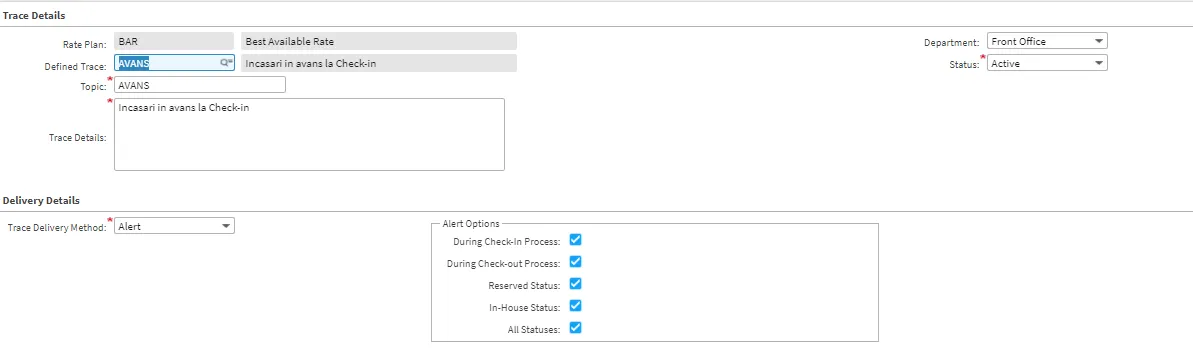
Task: Toggle During Check-out Process checkbox
Action: click(575, 262)
